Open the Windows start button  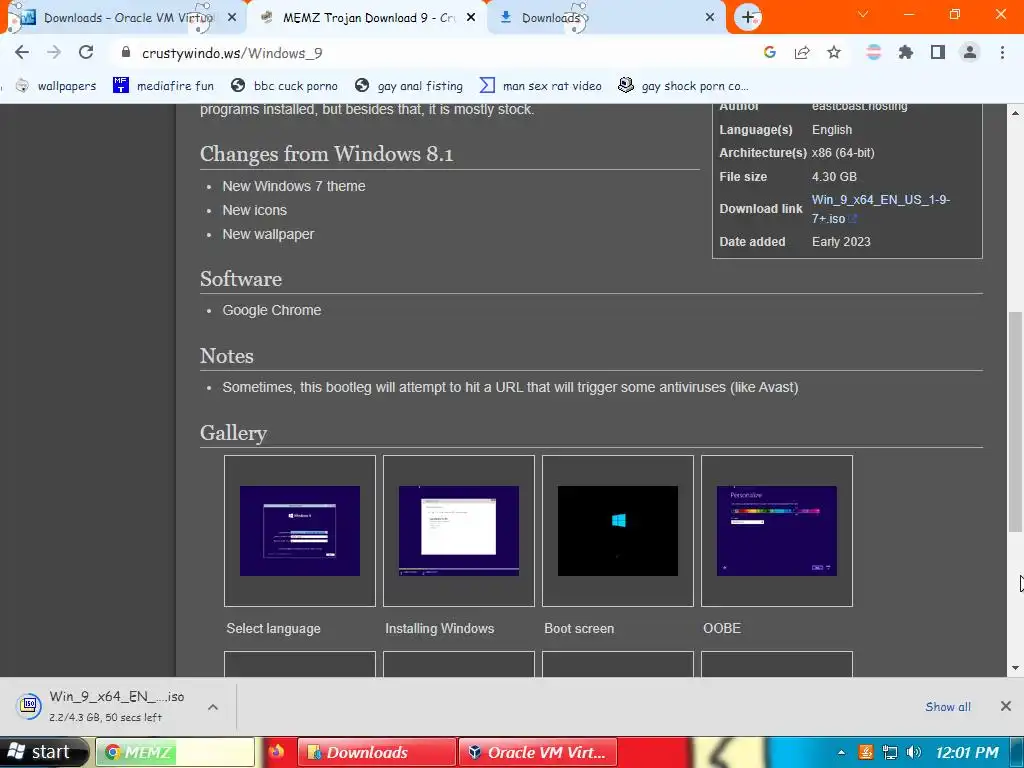coord(42,752)
